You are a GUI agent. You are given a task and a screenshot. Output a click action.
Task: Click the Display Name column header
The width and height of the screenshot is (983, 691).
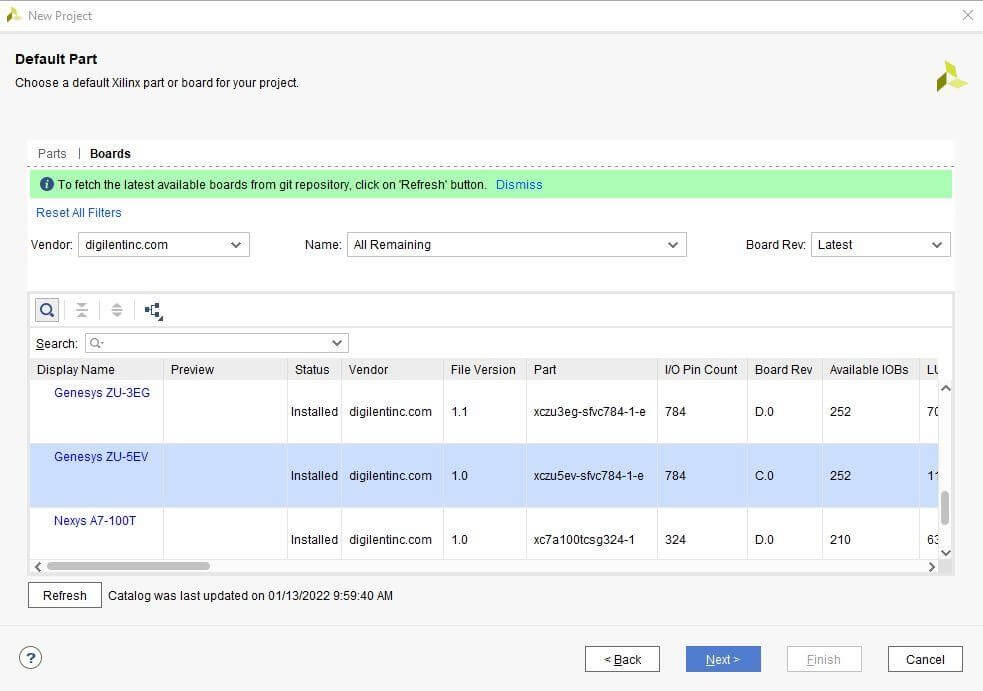(76, 370)
